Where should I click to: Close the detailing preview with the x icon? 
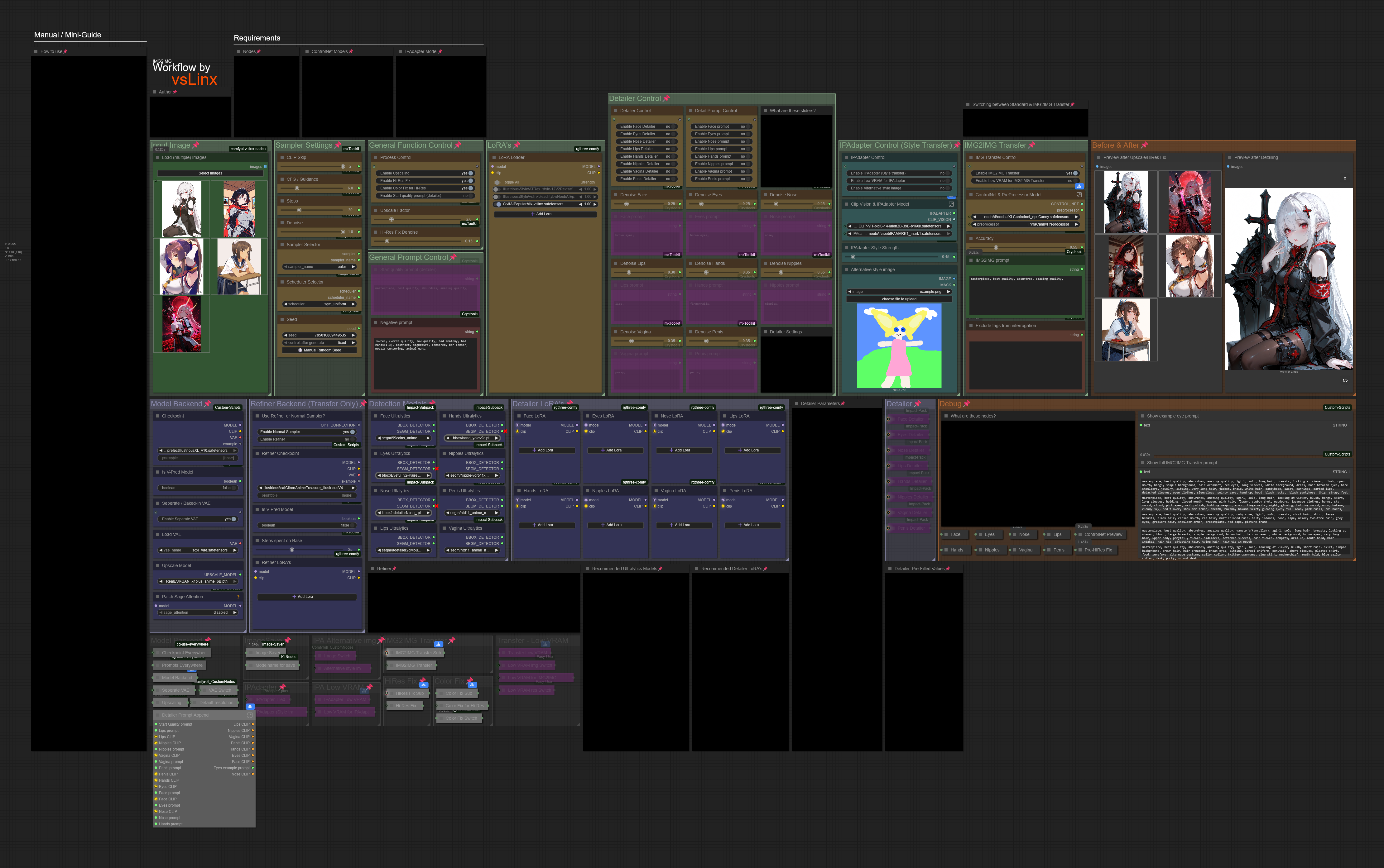click(1344, 179)
